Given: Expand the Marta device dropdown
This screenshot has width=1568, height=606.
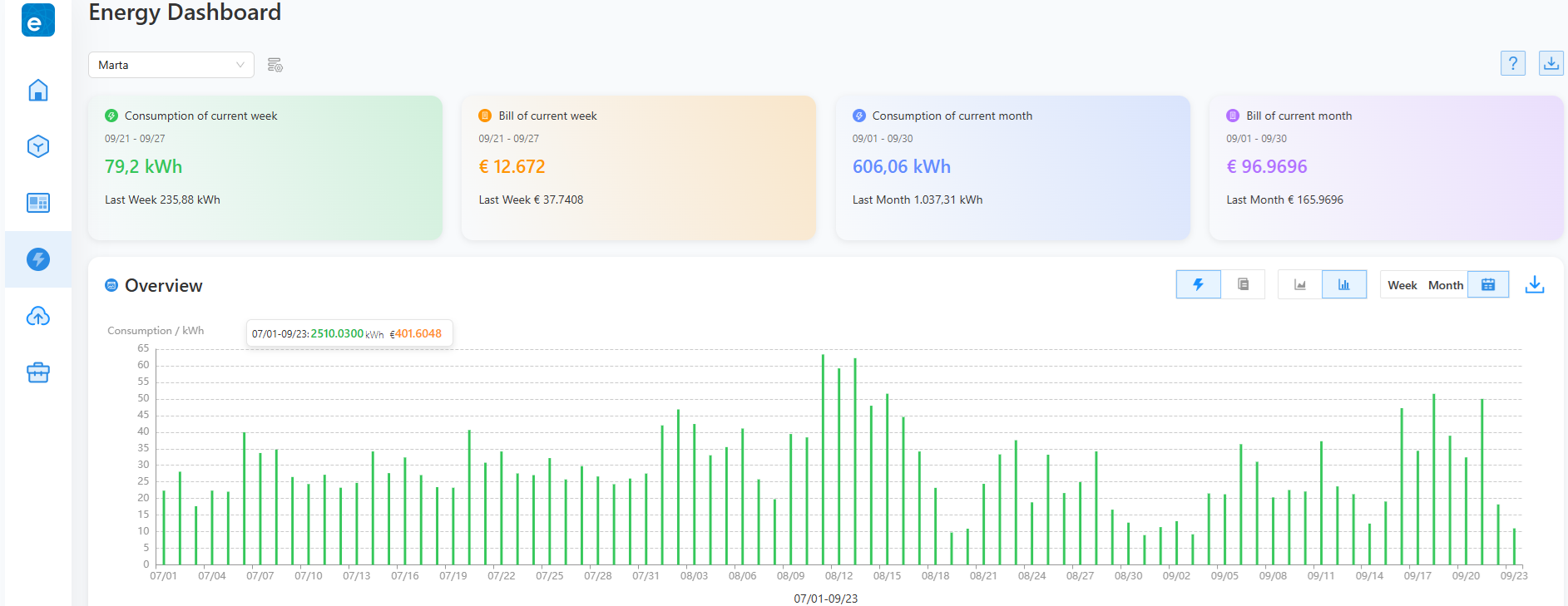Looking at the screenshot, I should [x=171, y=65].
